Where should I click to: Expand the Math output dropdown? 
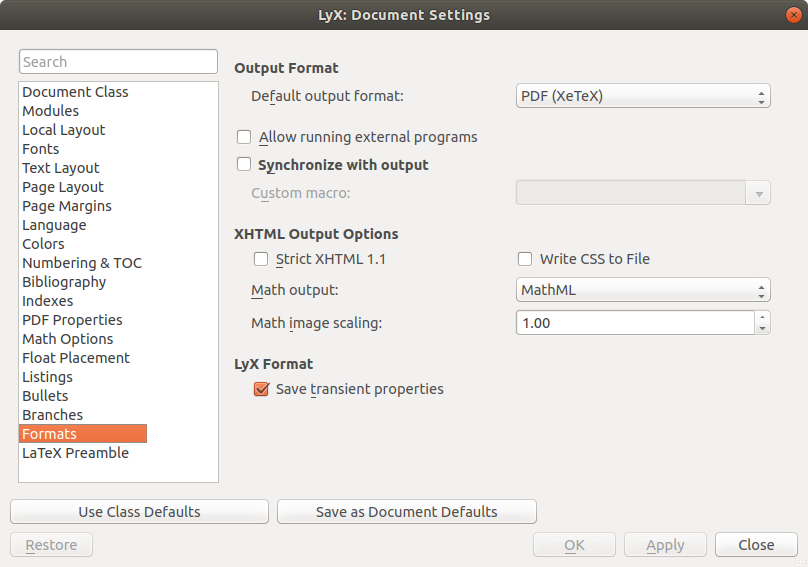click(x=643, y=291)
